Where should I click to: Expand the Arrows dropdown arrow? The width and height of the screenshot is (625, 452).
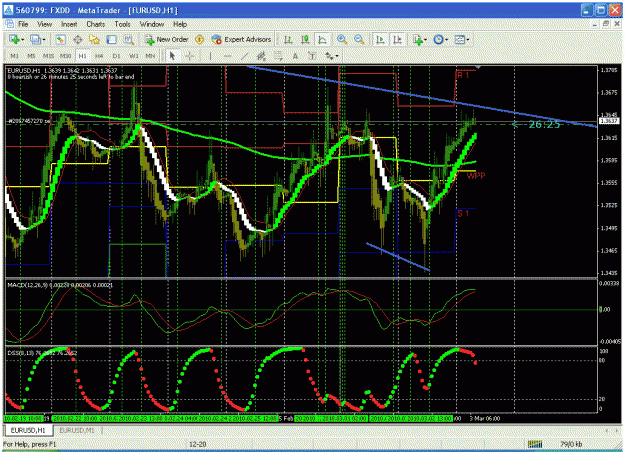pyautogui.click(x=337, y=56)
